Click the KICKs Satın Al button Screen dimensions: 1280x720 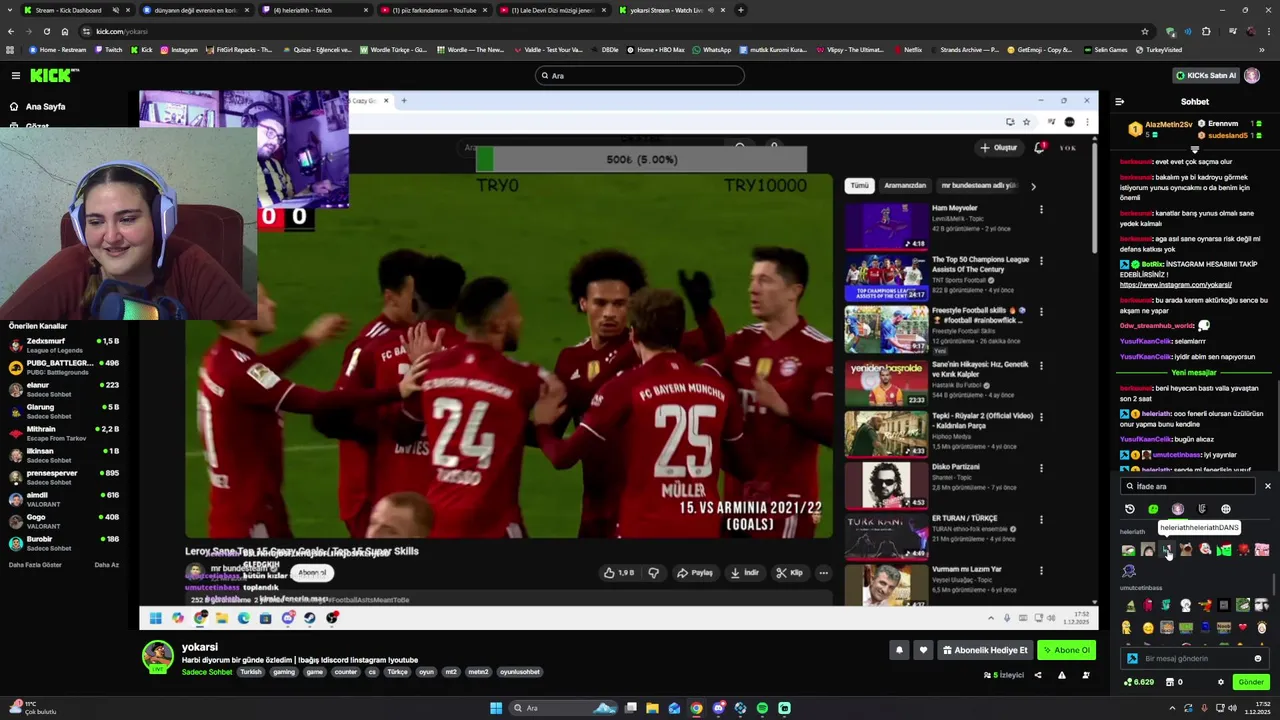(1206, 75)
